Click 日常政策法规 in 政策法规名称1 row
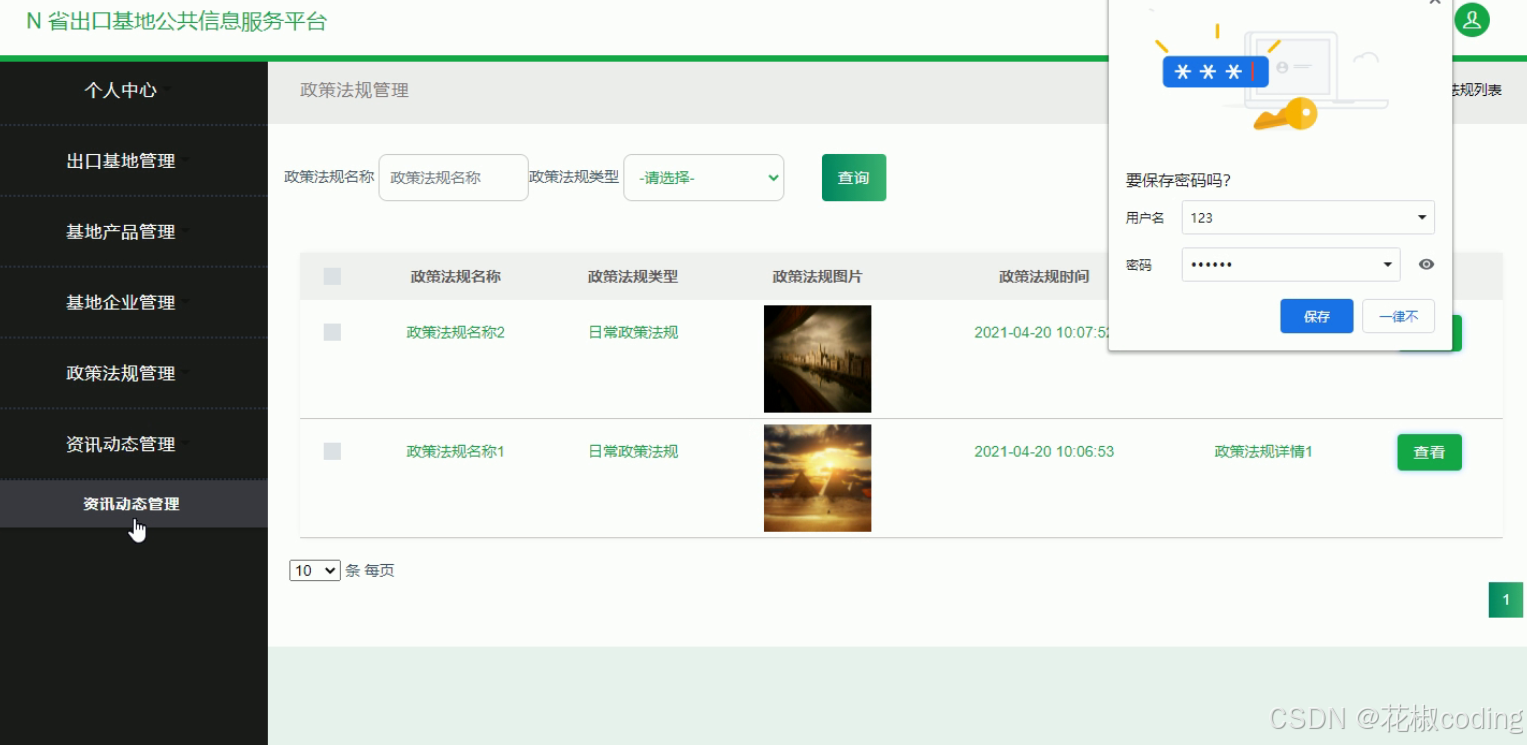Image resolution: width=1527 pixels, height=745 pixels. click(x=633, y=451)
